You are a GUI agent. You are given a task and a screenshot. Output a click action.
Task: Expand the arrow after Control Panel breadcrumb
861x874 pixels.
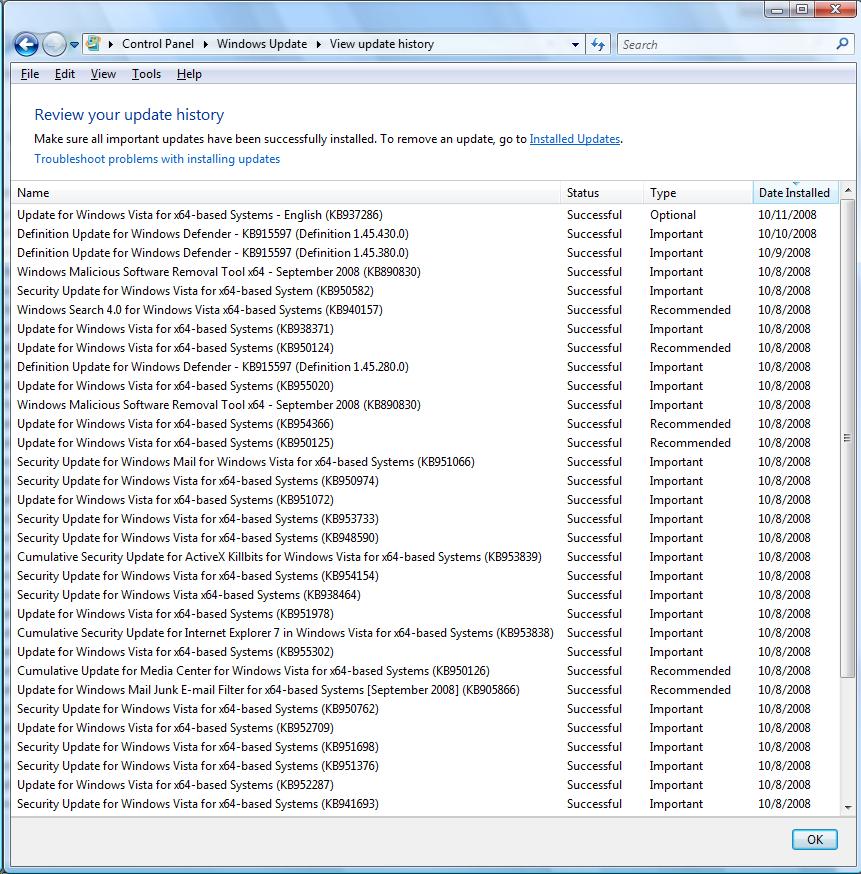(206, 45)
